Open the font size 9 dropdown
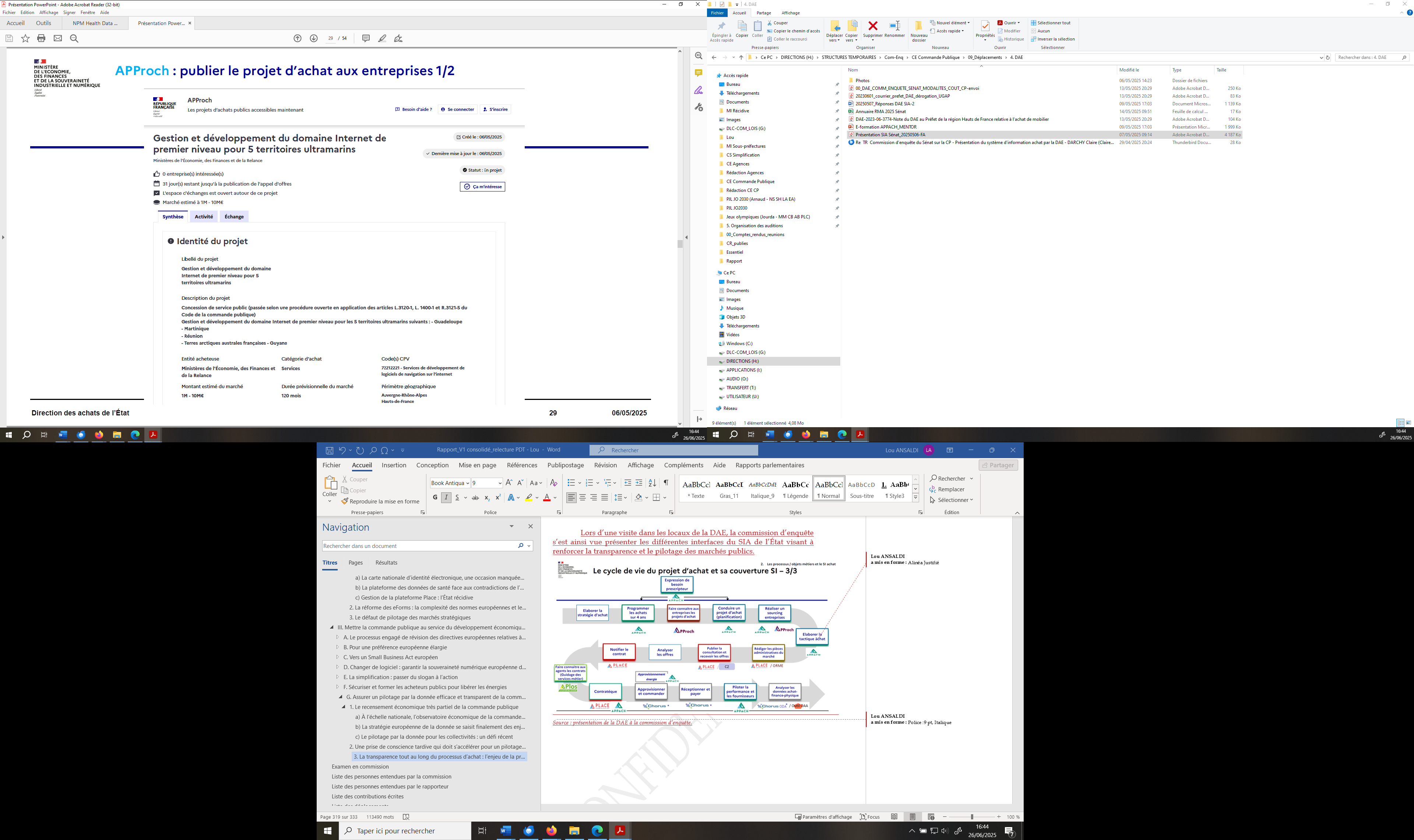 (500, 484)
